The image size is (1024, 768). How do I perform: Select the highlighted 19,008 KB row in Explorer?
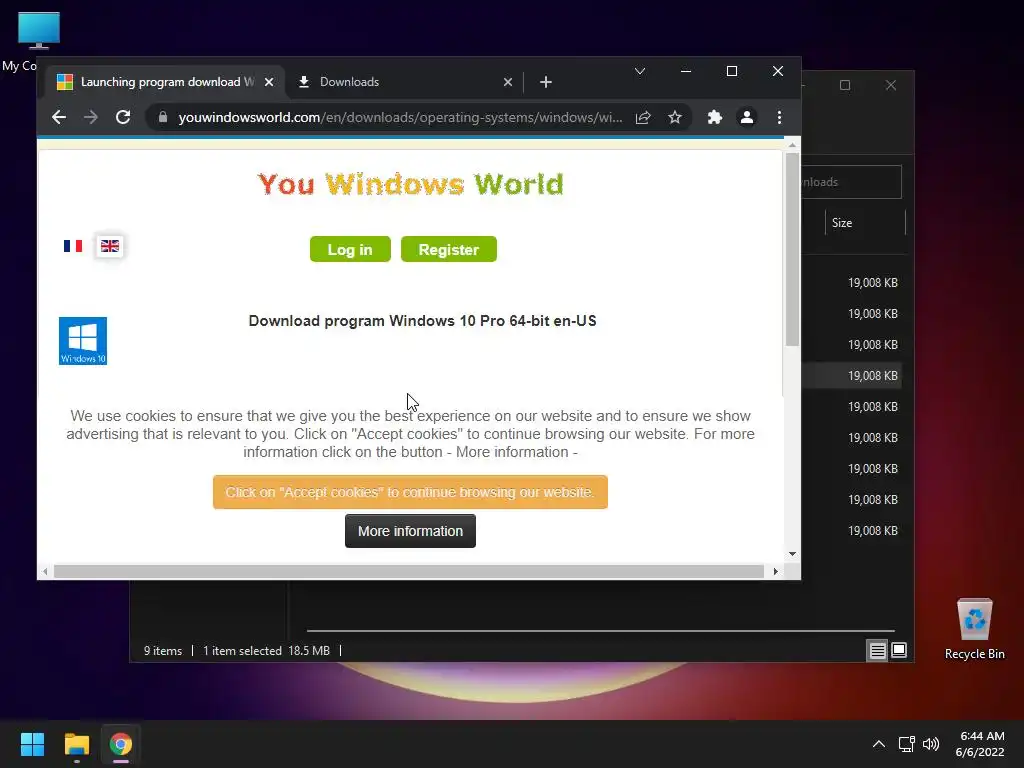(x=851, y=376)
